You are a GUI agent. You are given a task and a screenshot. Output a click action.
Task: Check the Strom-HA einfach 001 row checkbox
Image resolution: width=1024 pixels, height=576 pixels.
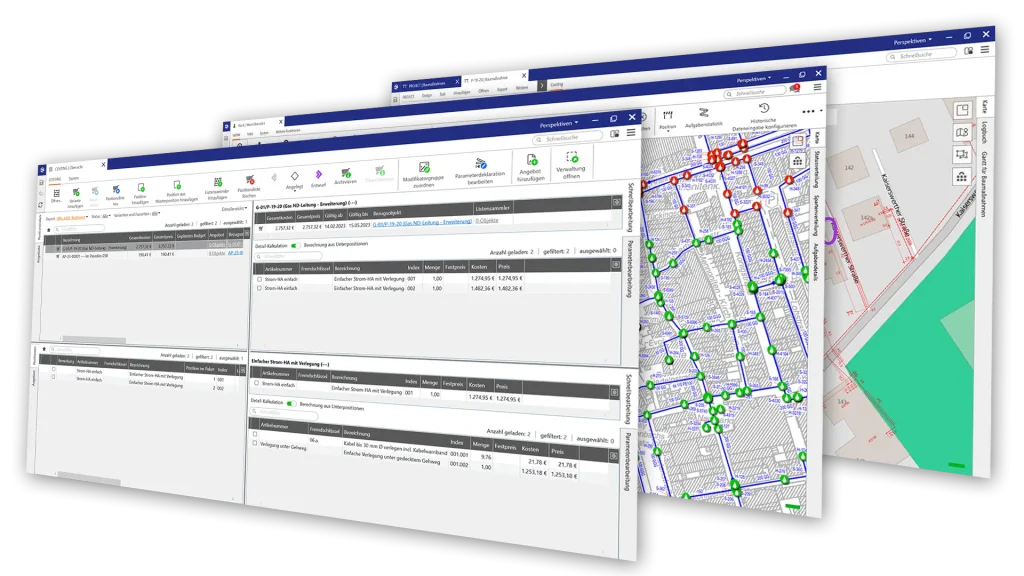[x=258, y=279]
